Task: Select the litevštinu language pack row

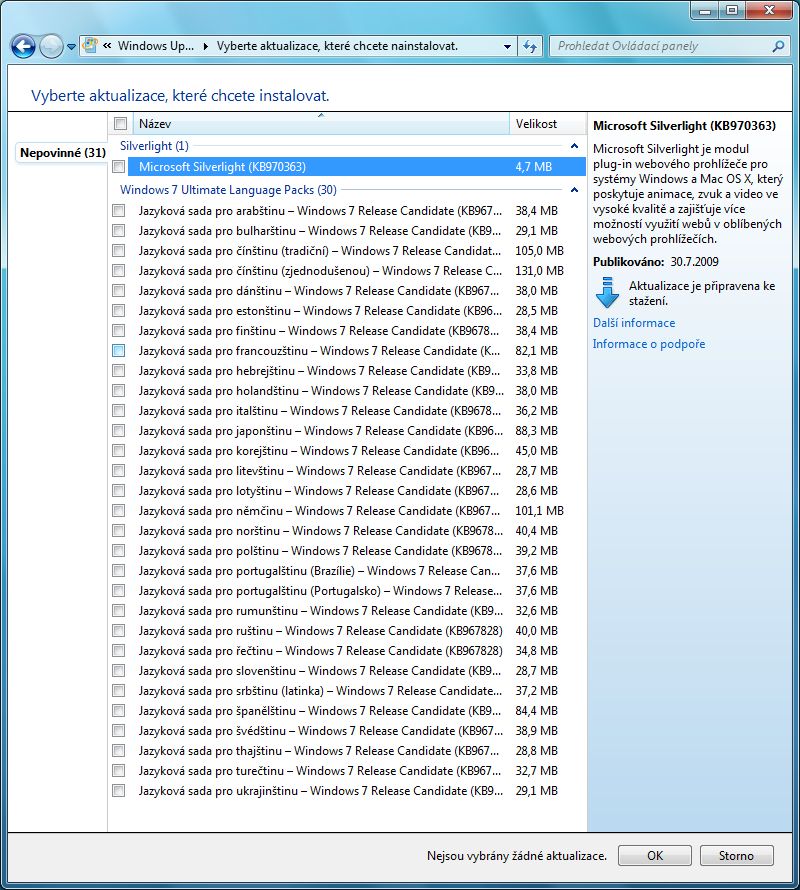Action: point(349,471)
